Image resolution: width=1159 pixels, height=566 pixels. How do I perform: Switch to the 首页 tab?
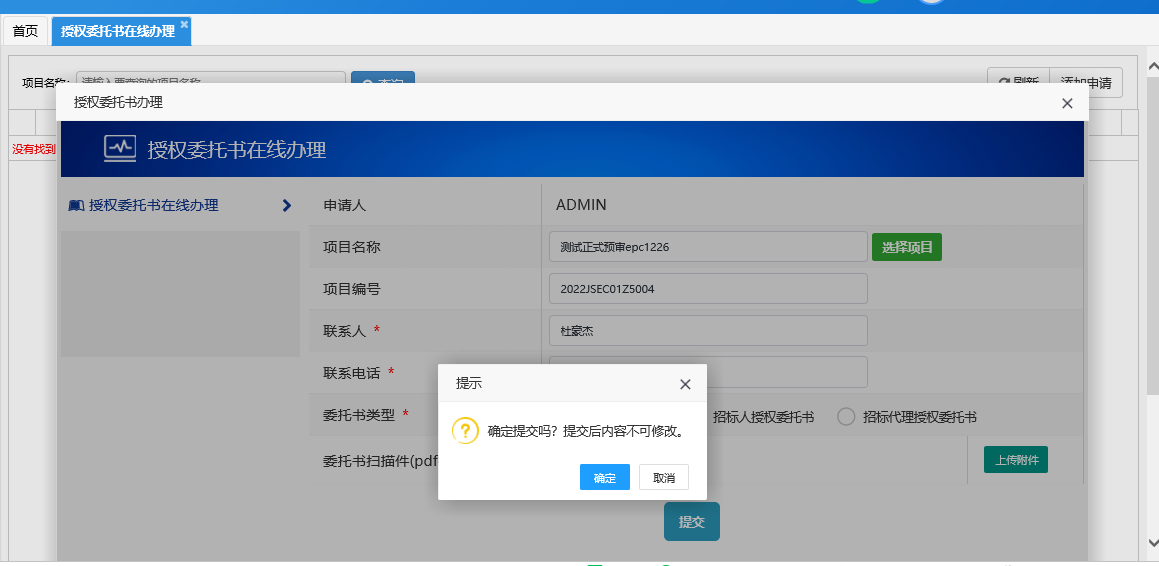[25, 31]
